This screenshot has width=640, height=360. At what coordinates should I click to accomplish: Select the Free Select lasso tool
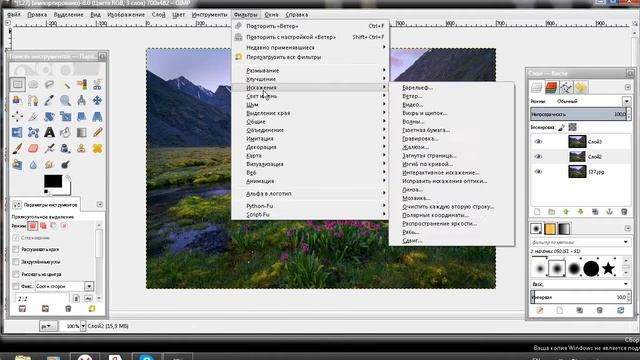(x=49, y=84)
